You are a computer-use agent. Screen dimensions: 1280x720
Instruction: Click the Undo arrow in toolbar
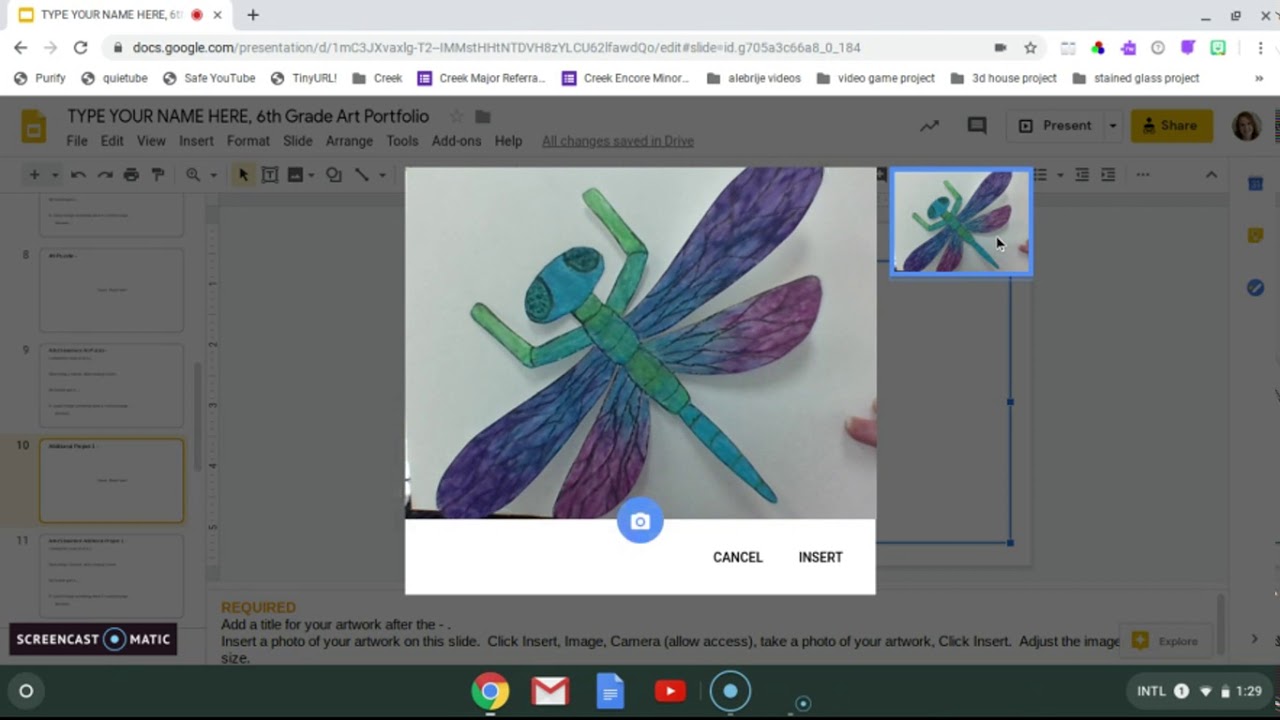pos(78,175)
